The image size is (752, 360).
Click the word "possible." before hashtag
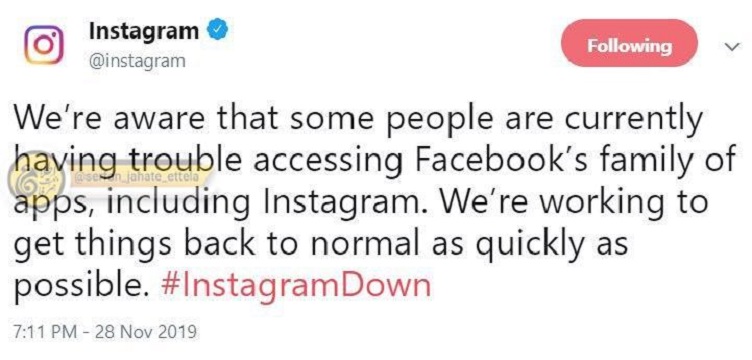[x=78, y=287]
